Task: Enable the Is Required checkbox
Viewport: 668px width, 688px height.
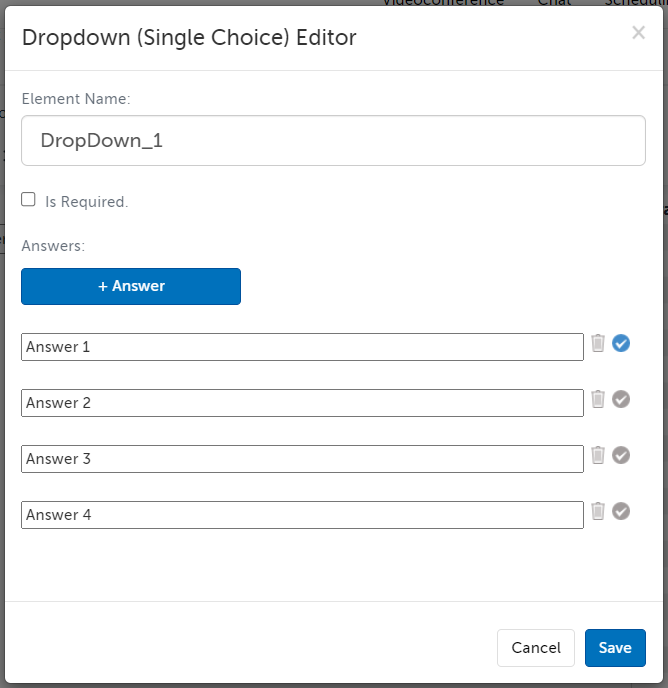Action: tap(29, 200)
